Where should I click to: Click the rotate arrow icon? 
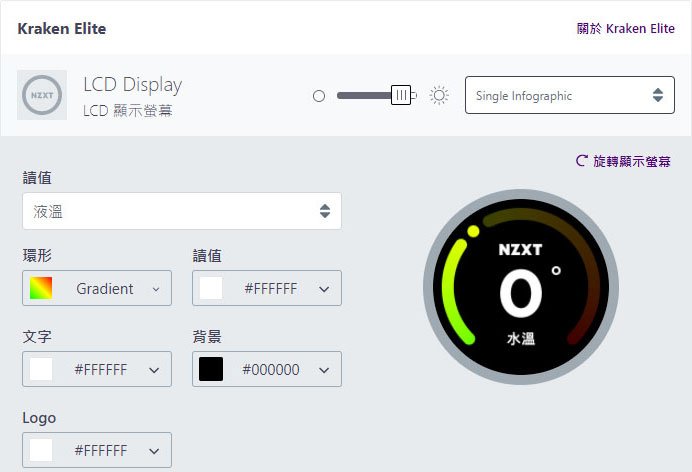582,161
